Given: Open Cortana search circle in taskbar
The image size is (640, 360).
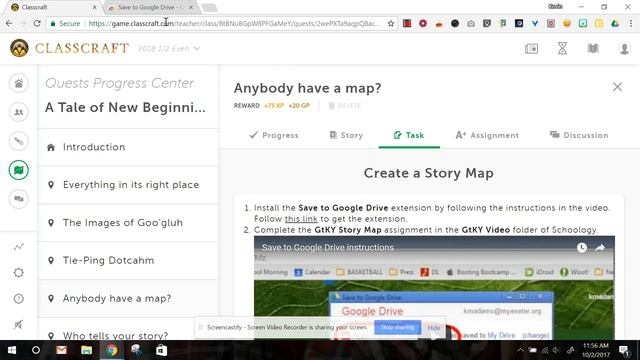Looking at the screenshot, I should pyautogui.click(x=36, y=350).
